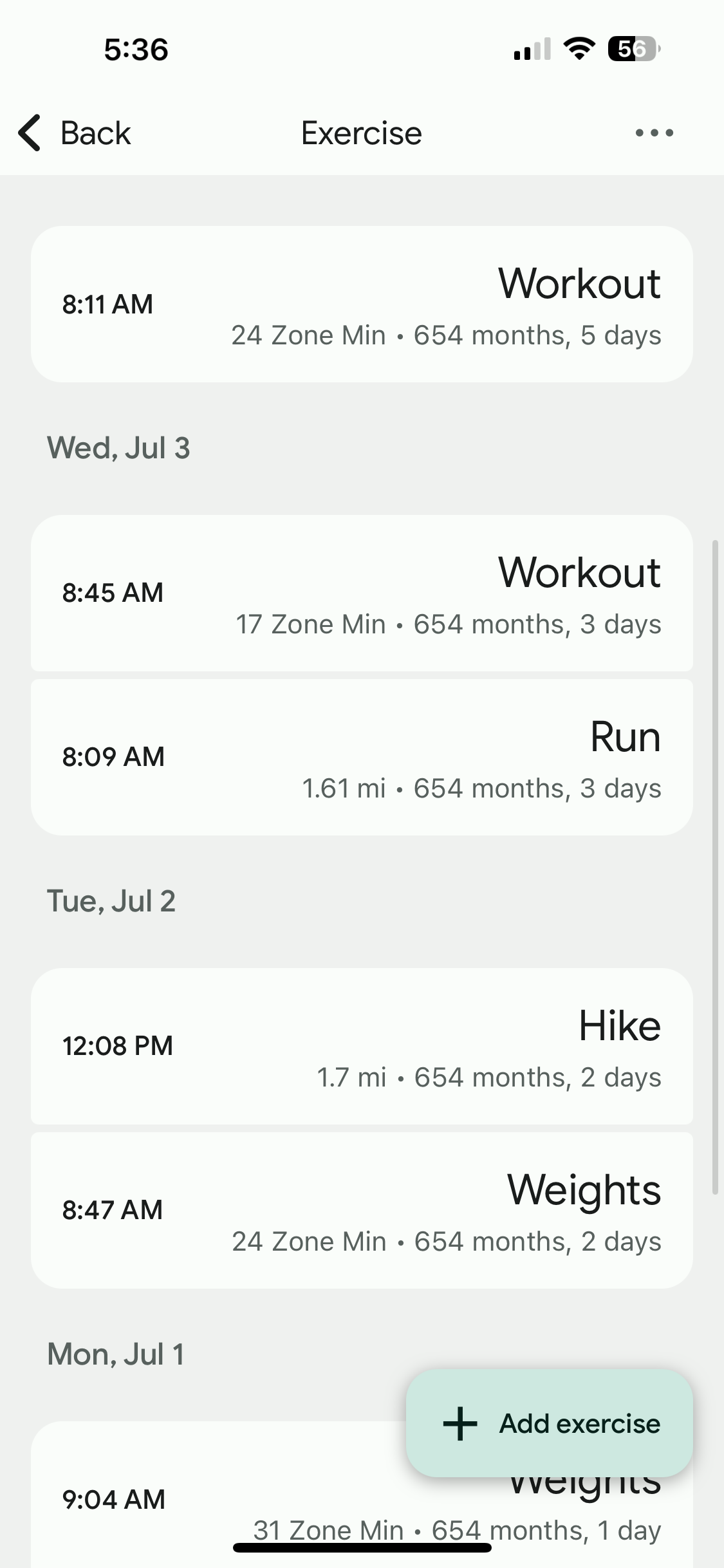Tap the cellular signal bars
Screen dimensions: 724x1568
coord(532,49)
